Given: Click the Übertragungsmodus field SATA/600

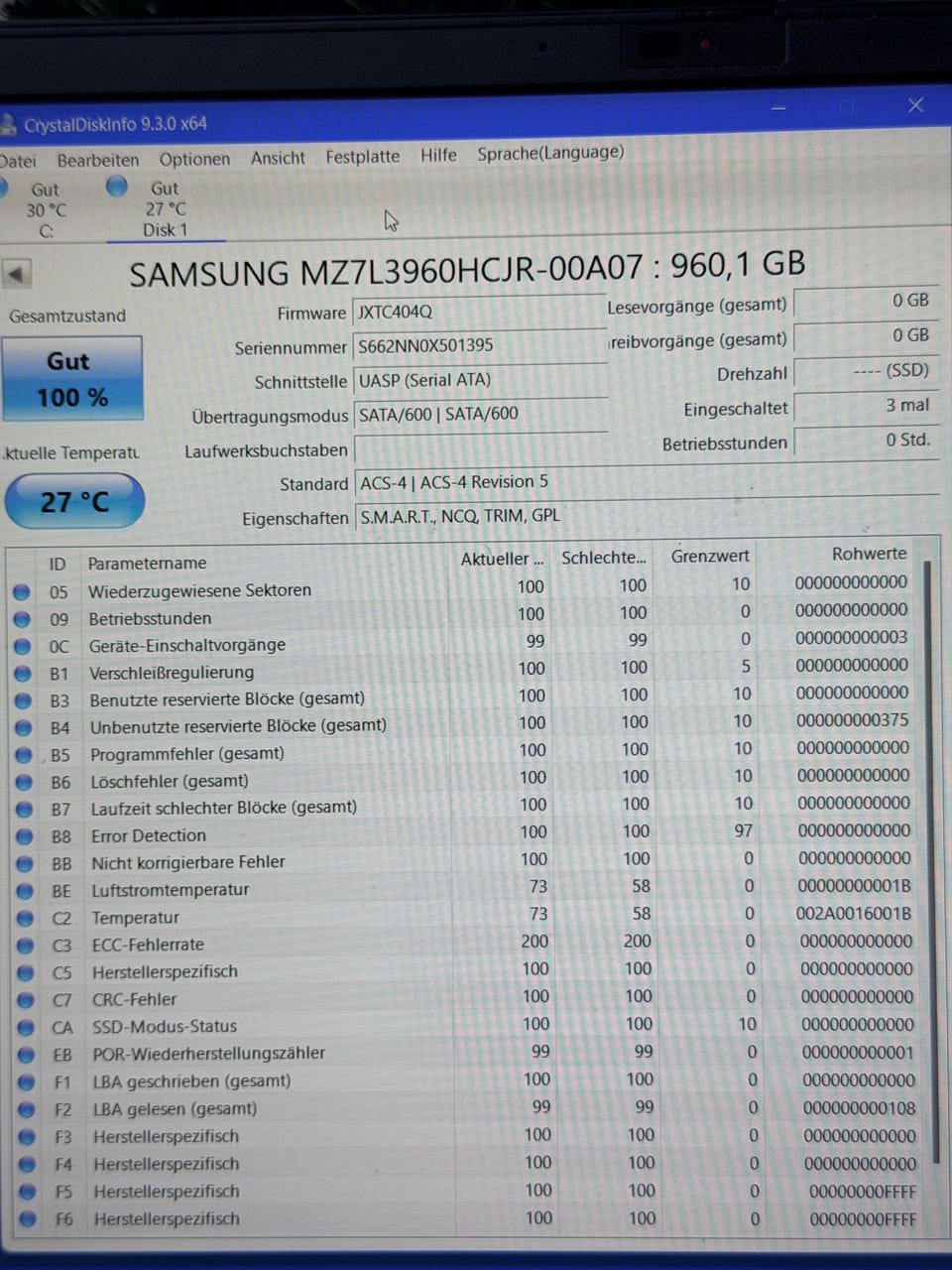Looking at the screenshot, I should [480, 414].
